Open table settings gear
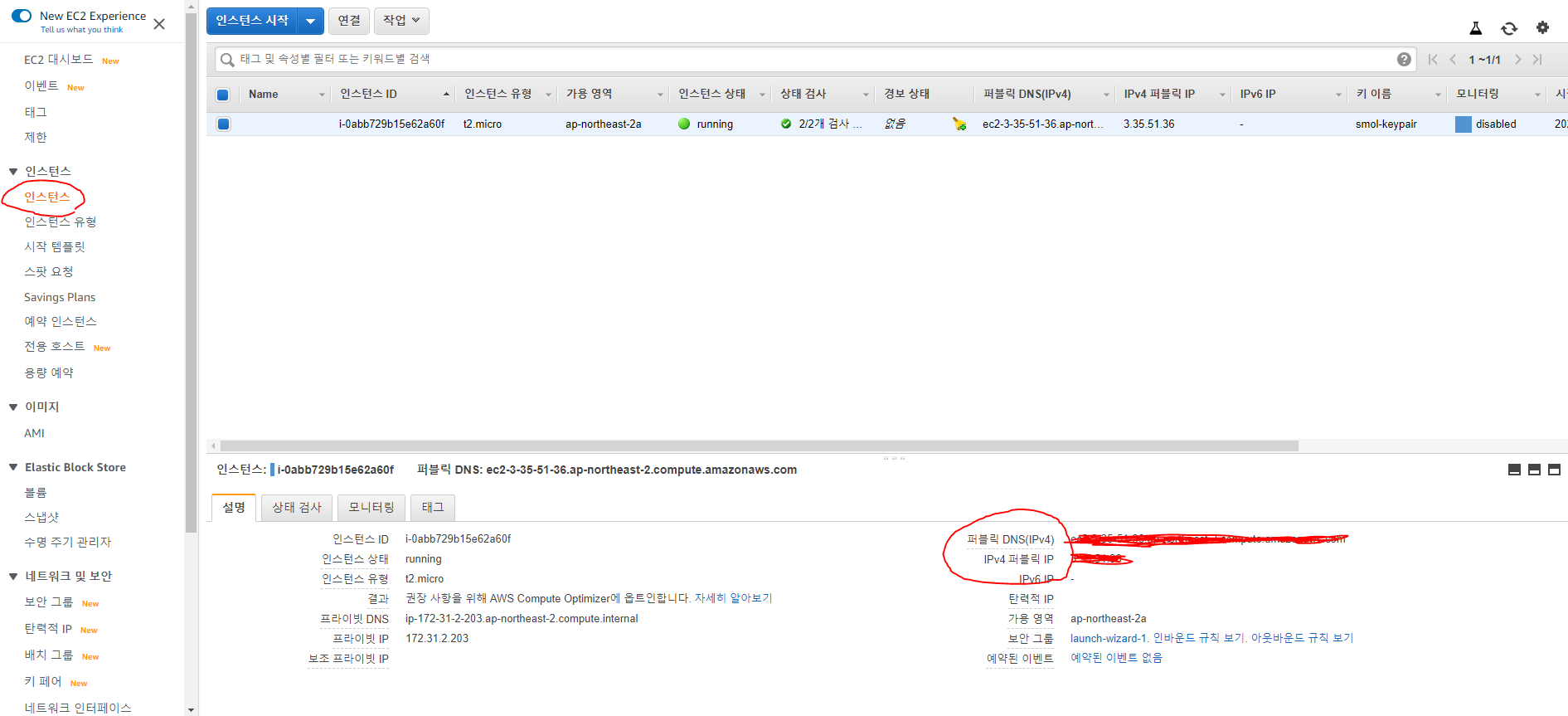Viewport: 1568px width, 716px height. tap(1542, 27)
